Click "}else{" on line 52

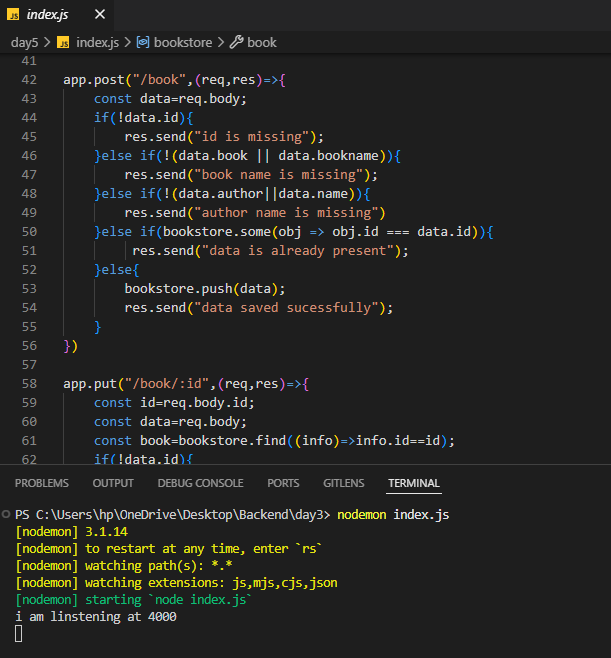tap(116, 269)
